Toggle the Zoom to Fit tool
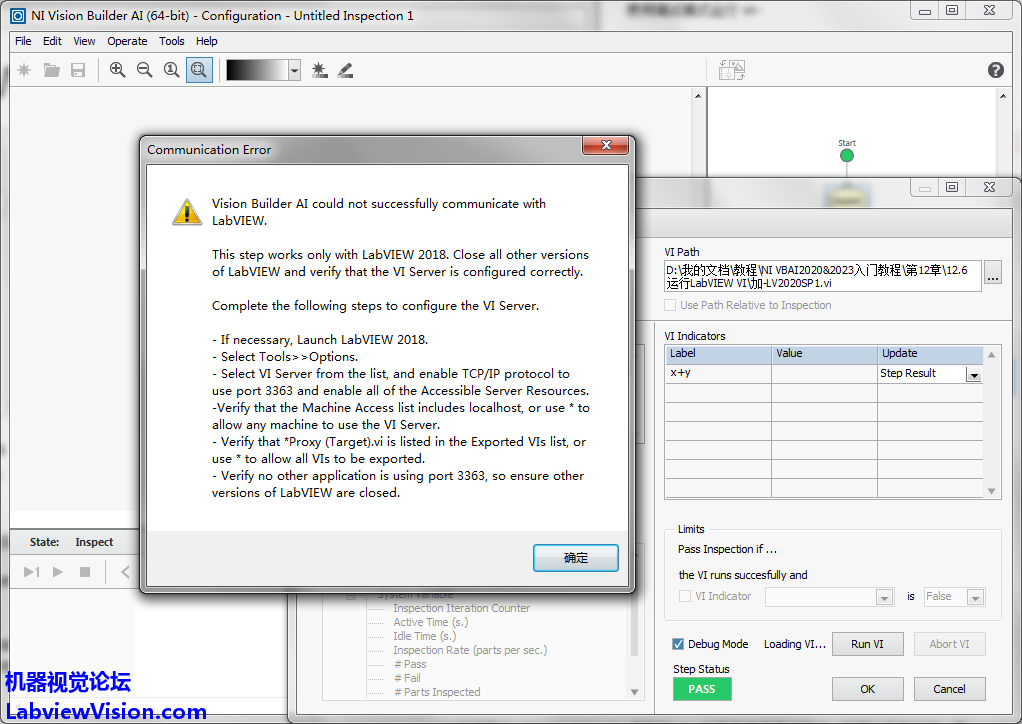1022x724 pixels. point(199,70)
